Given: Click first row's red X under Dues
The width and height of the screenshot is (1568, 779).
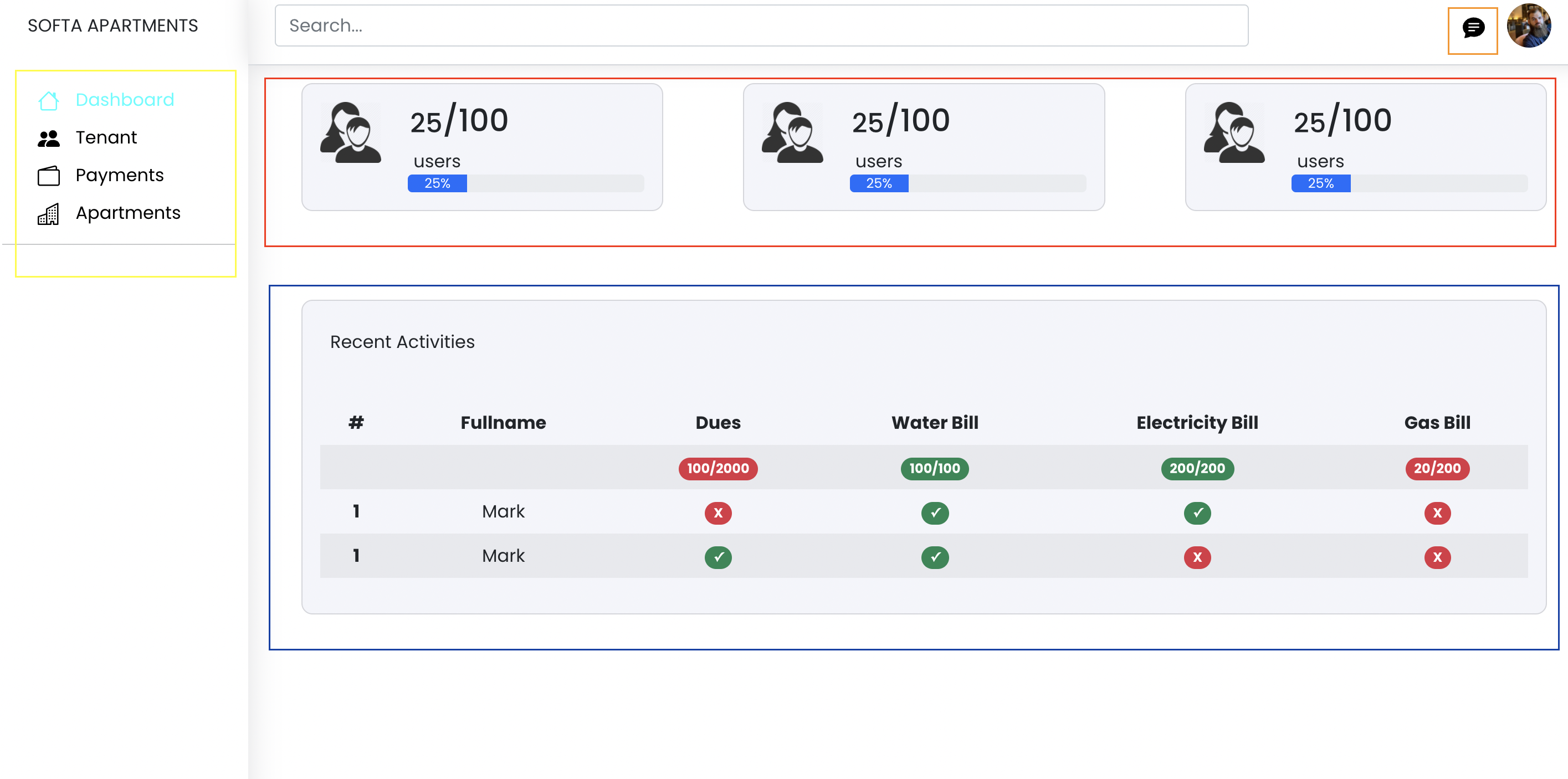Looking at the screenshot, I should [x=718, y=513].
